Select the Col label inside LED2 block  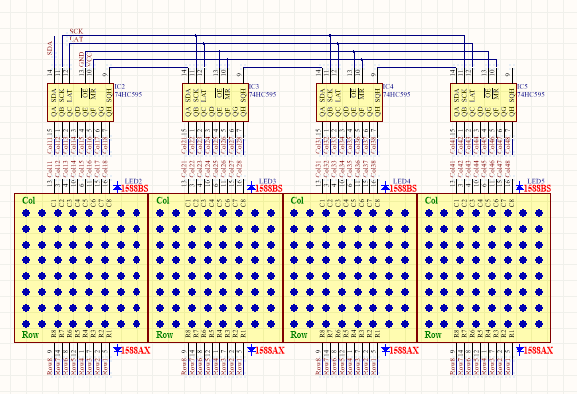tap(28, 200)
